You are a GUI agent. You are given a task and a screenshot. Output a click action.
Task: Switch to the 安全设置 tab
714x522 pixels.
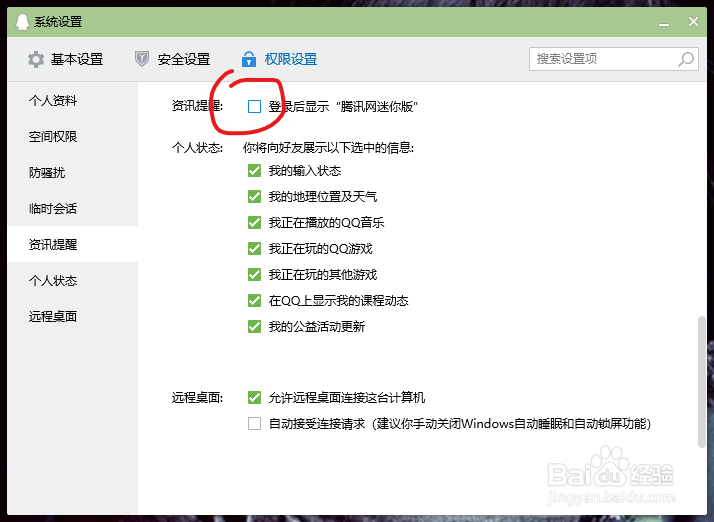coord(173,59)
